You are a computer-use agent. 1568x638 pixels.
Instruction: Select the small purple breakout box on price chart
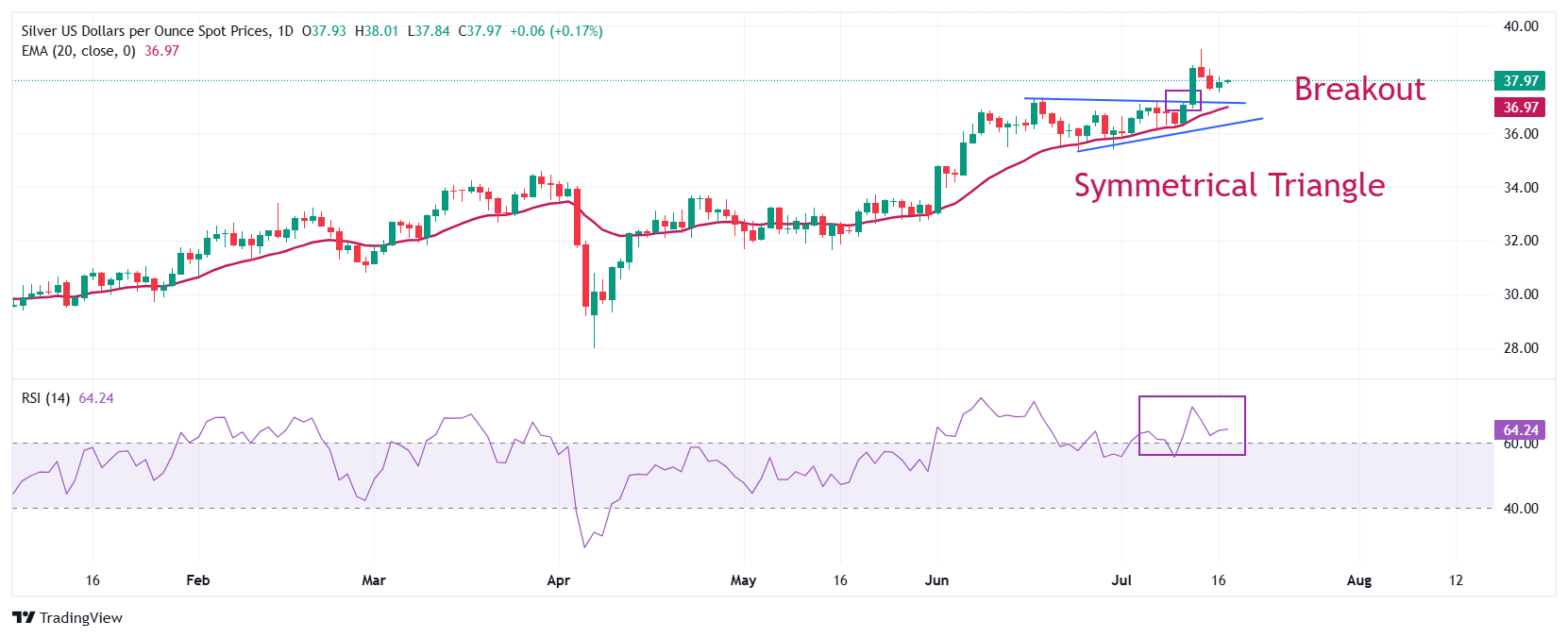tap(1182, 100)
